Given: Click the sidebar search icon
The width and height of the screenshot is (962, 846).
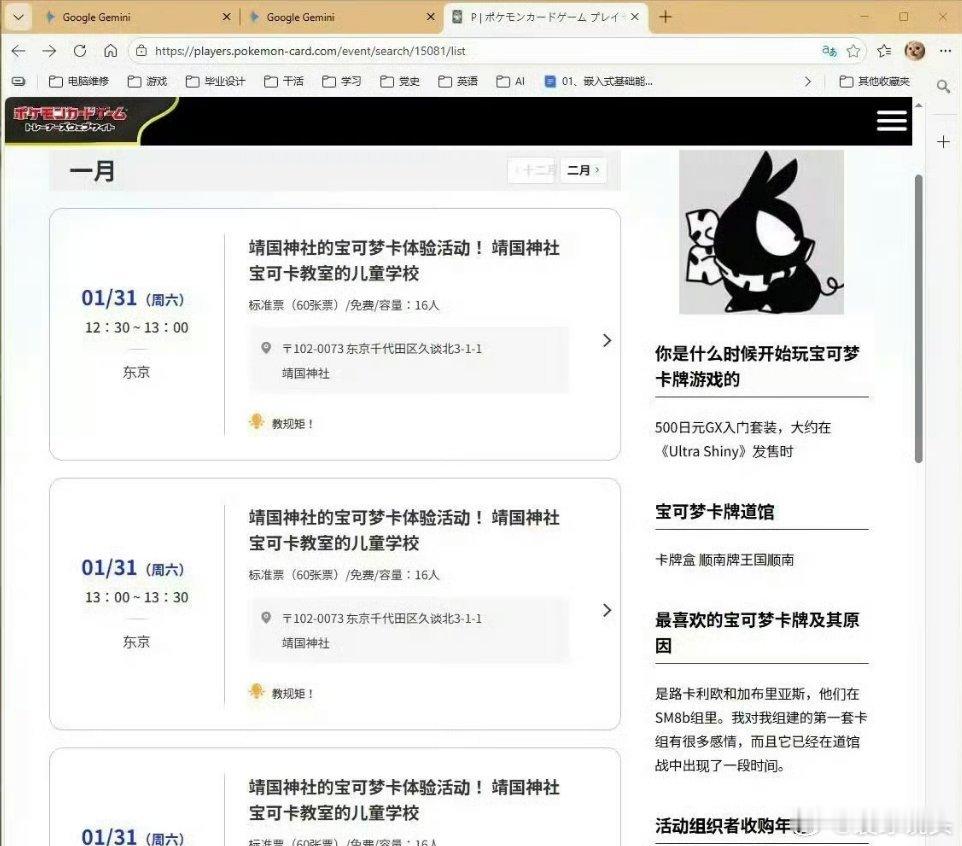Looking at the screenshot, I should click(943, 87).
